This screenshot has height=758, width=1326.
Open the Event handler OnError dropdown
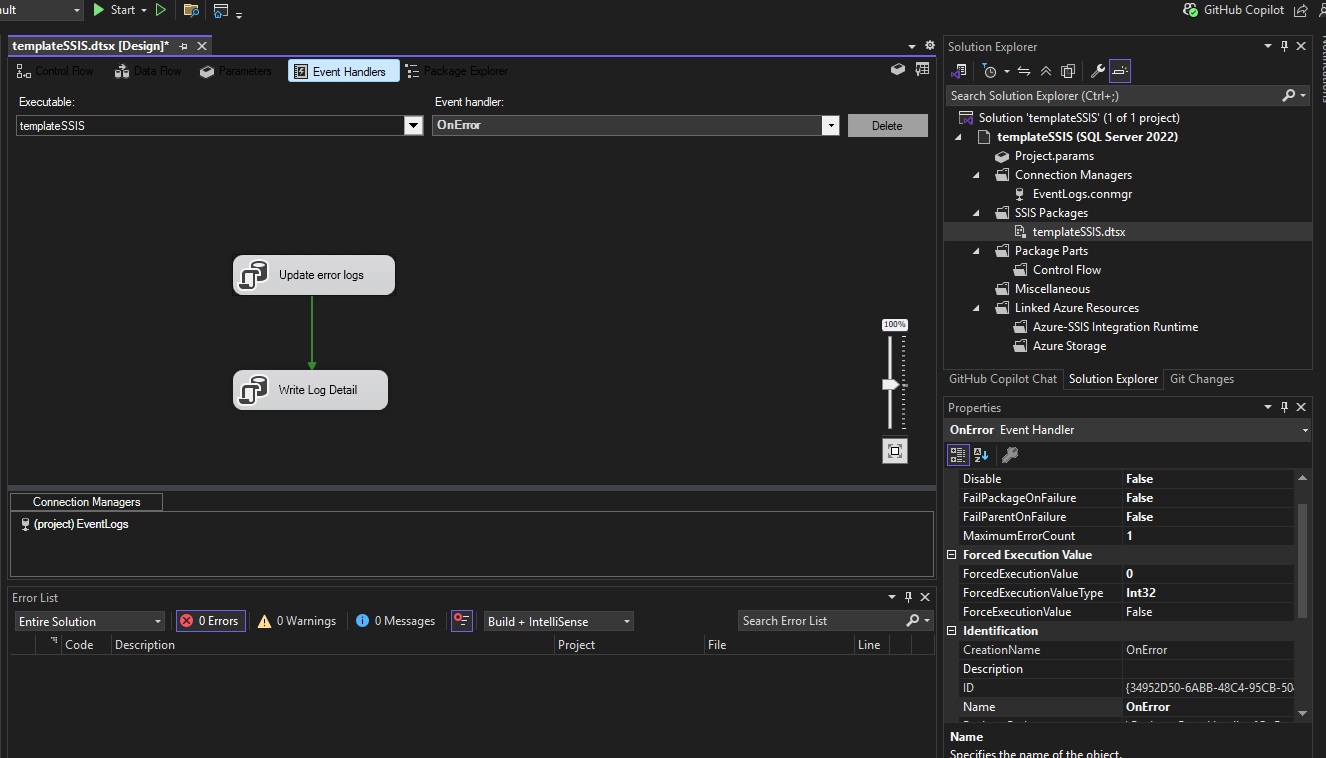point(830,125)
